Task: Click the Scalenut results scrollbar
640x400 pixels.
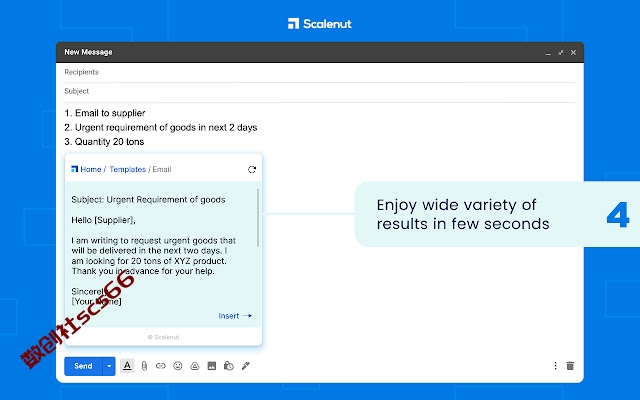Action: click(x=258, y=218)
